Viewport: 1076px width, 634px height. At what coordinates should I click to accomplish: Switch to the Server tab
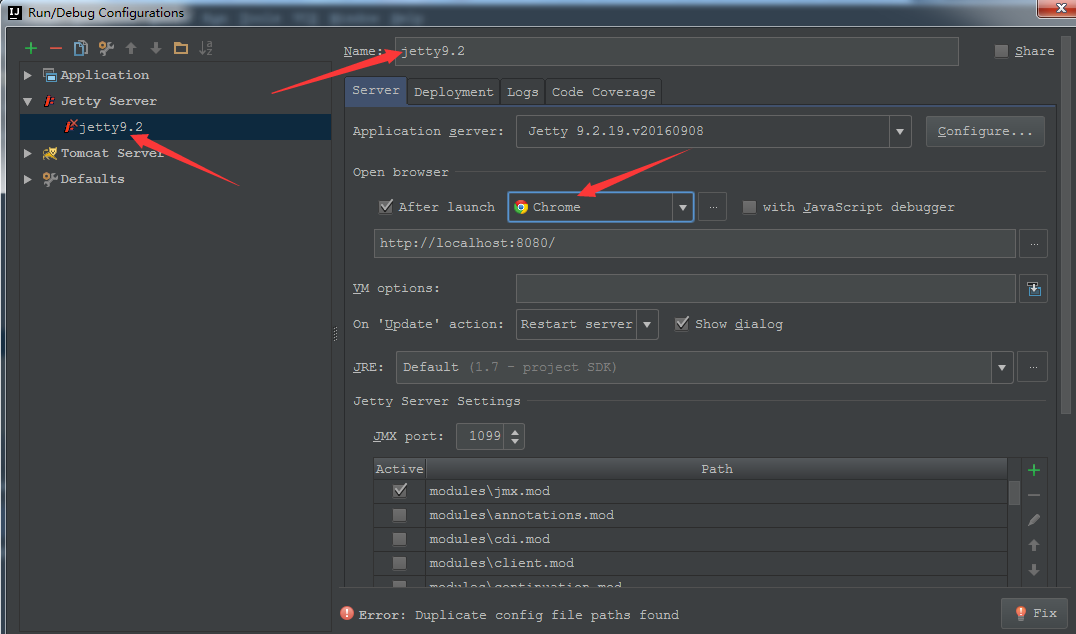375,91
